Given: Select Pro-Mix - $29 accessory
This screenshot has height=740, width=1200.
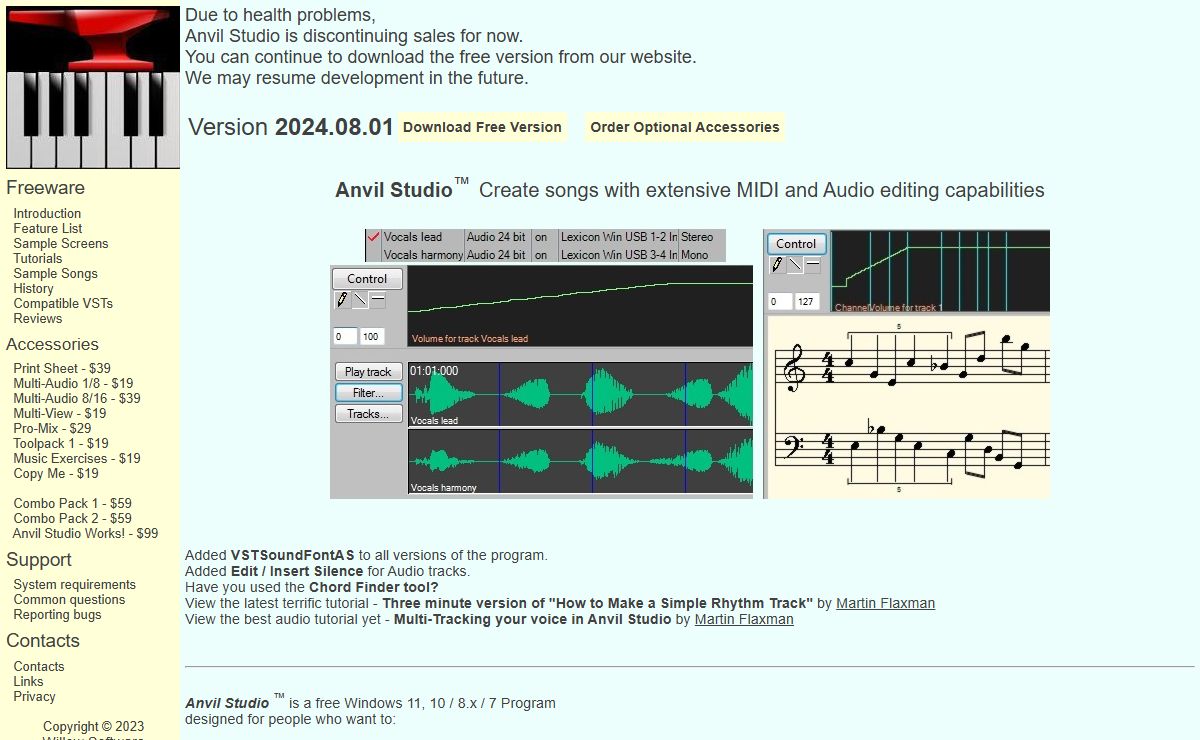Looking at the screenshot, I should pos(52,428).
